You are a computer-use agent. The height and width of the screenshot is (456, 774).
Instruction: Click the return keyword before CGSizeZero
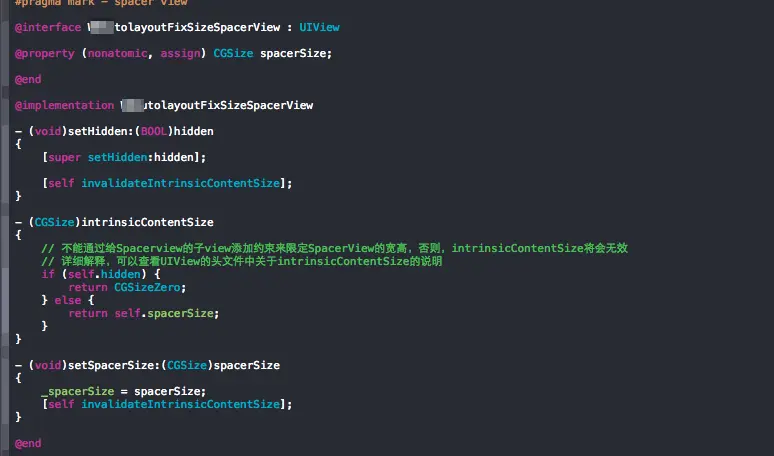tap(87, 288)
